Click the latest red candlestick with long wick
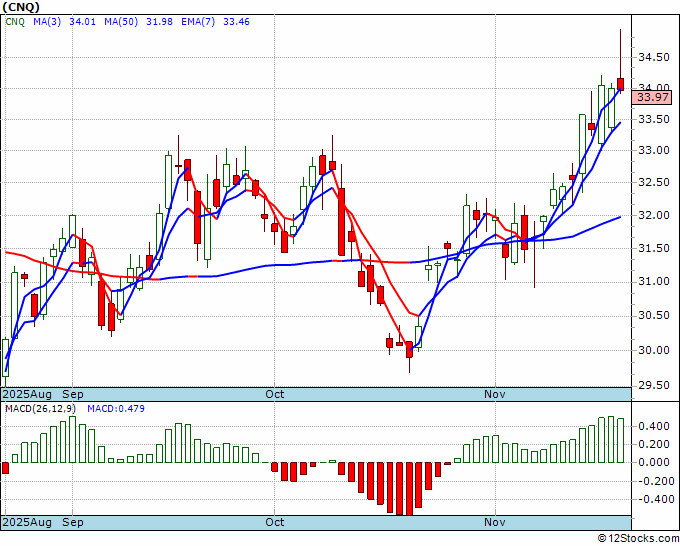This screenshot has width=680, height=546. tap(621, 84)
